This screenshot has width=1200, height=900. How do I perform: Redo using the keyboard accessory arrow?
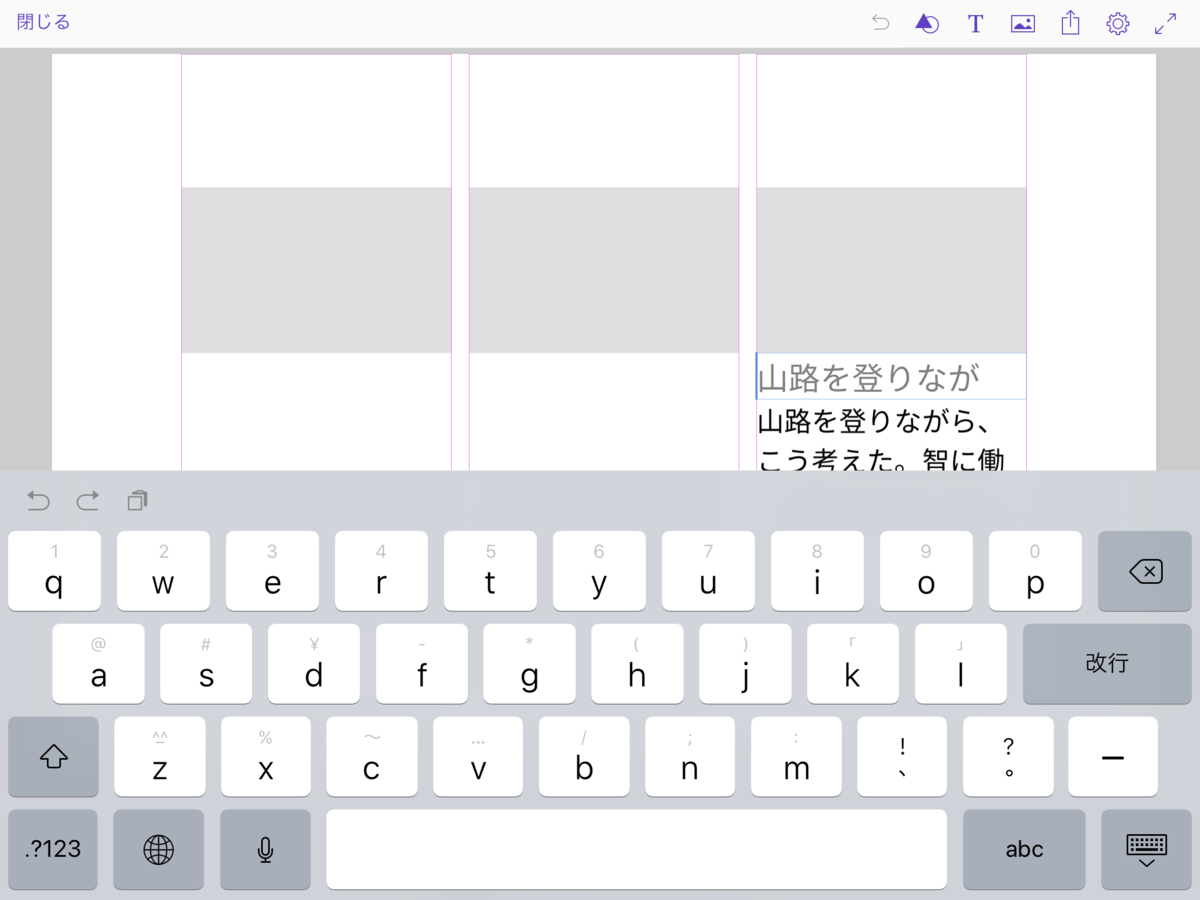click(87, 501)
